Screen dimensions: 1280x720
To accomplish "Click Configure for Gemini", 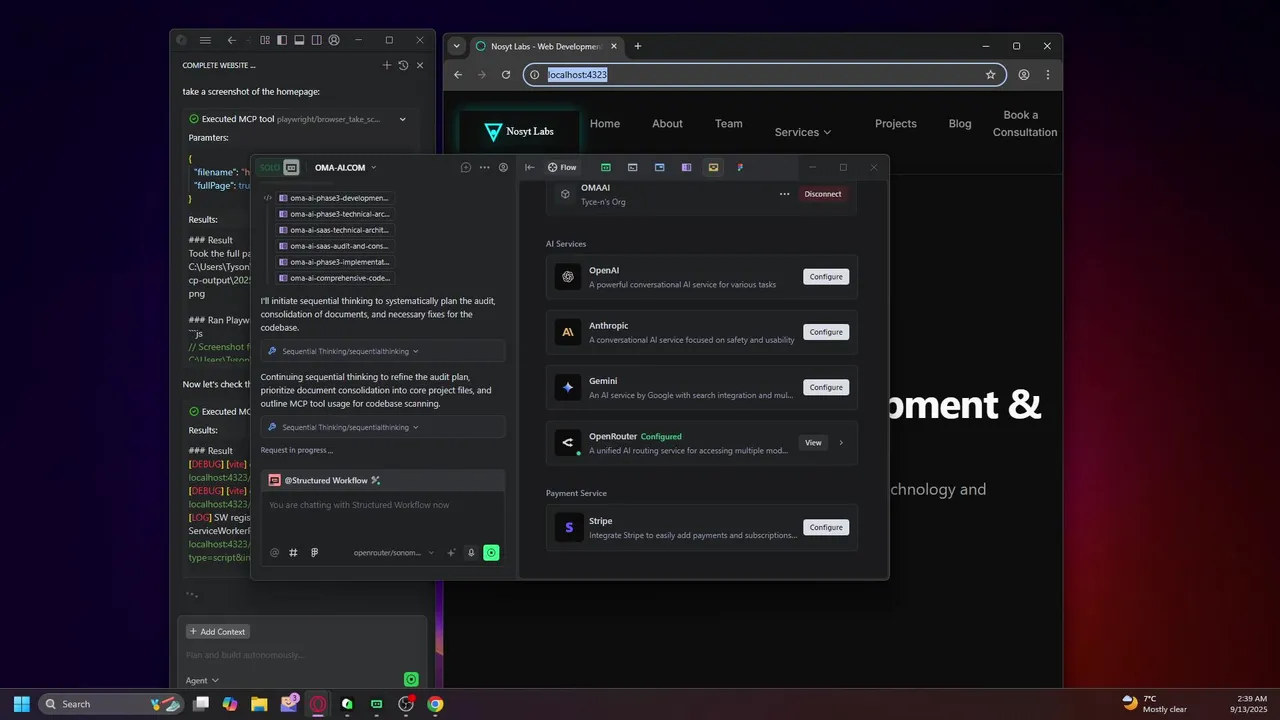I will (826, 387).
